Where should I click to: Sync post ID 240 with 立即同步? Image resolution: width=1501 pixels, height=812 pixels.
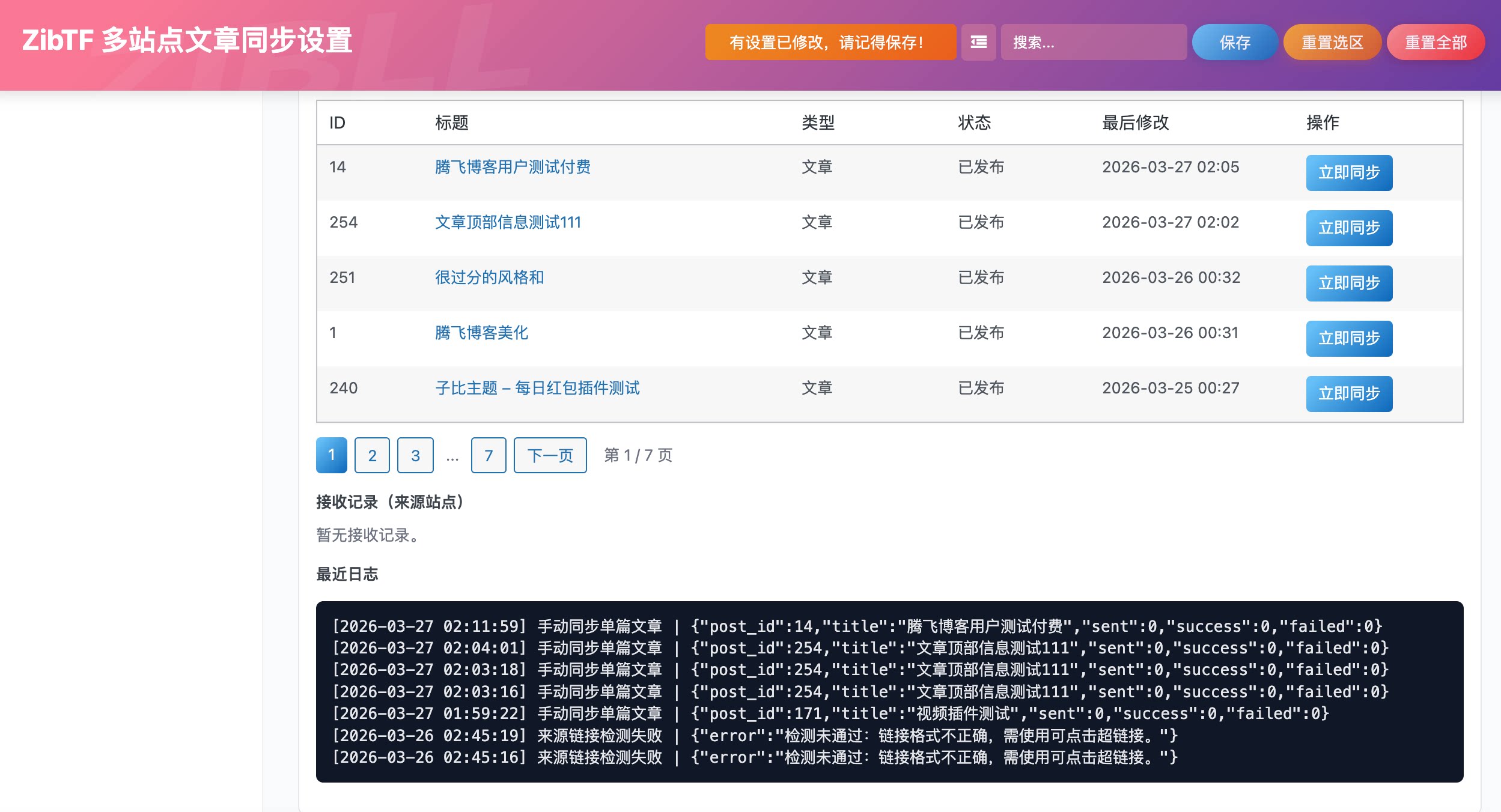click(1349, 393)
